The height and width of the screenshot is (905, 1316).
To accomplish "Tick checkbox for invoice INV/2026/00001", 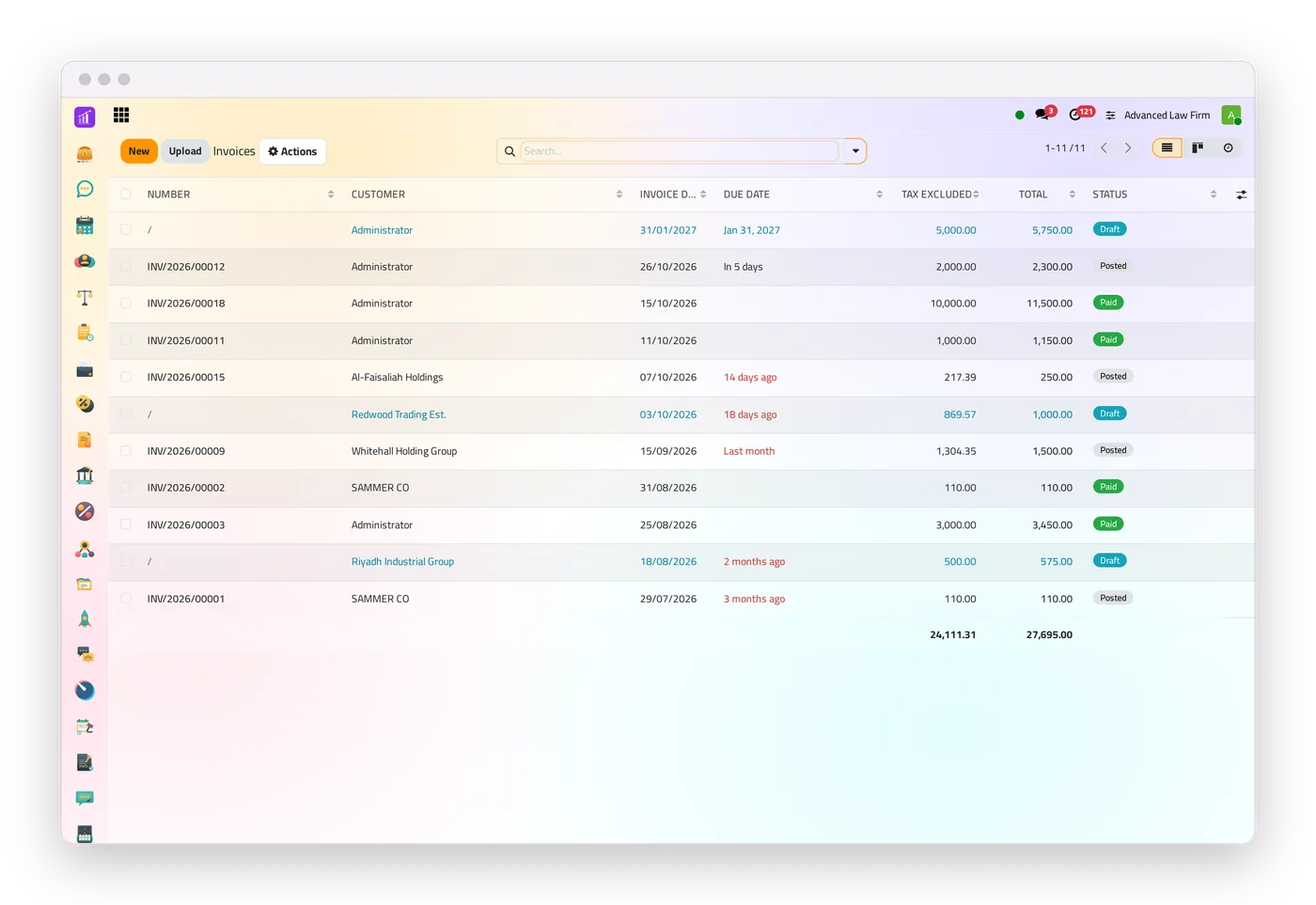I will point(126,599).
